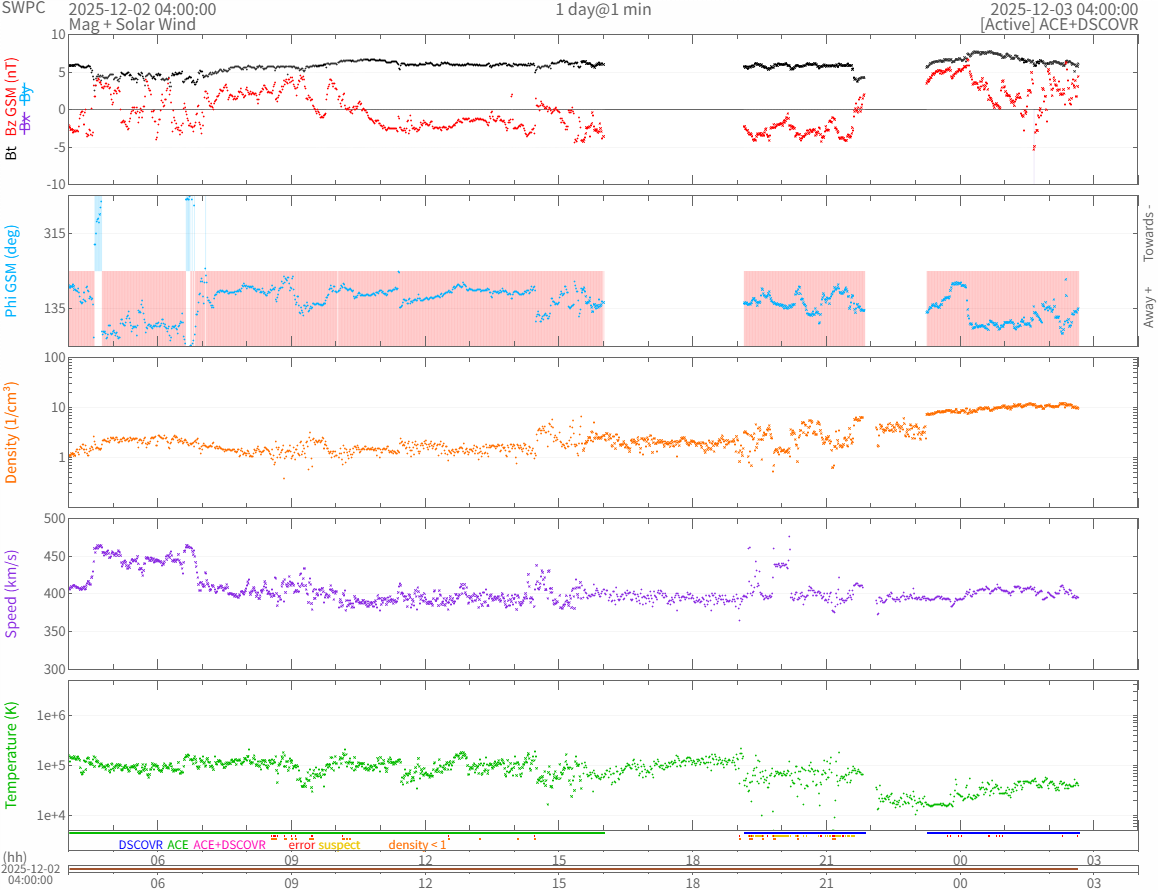Screen dimensions: 1158x890
Task: Click the green ACE legend entry
Action: tap(178, 845)
